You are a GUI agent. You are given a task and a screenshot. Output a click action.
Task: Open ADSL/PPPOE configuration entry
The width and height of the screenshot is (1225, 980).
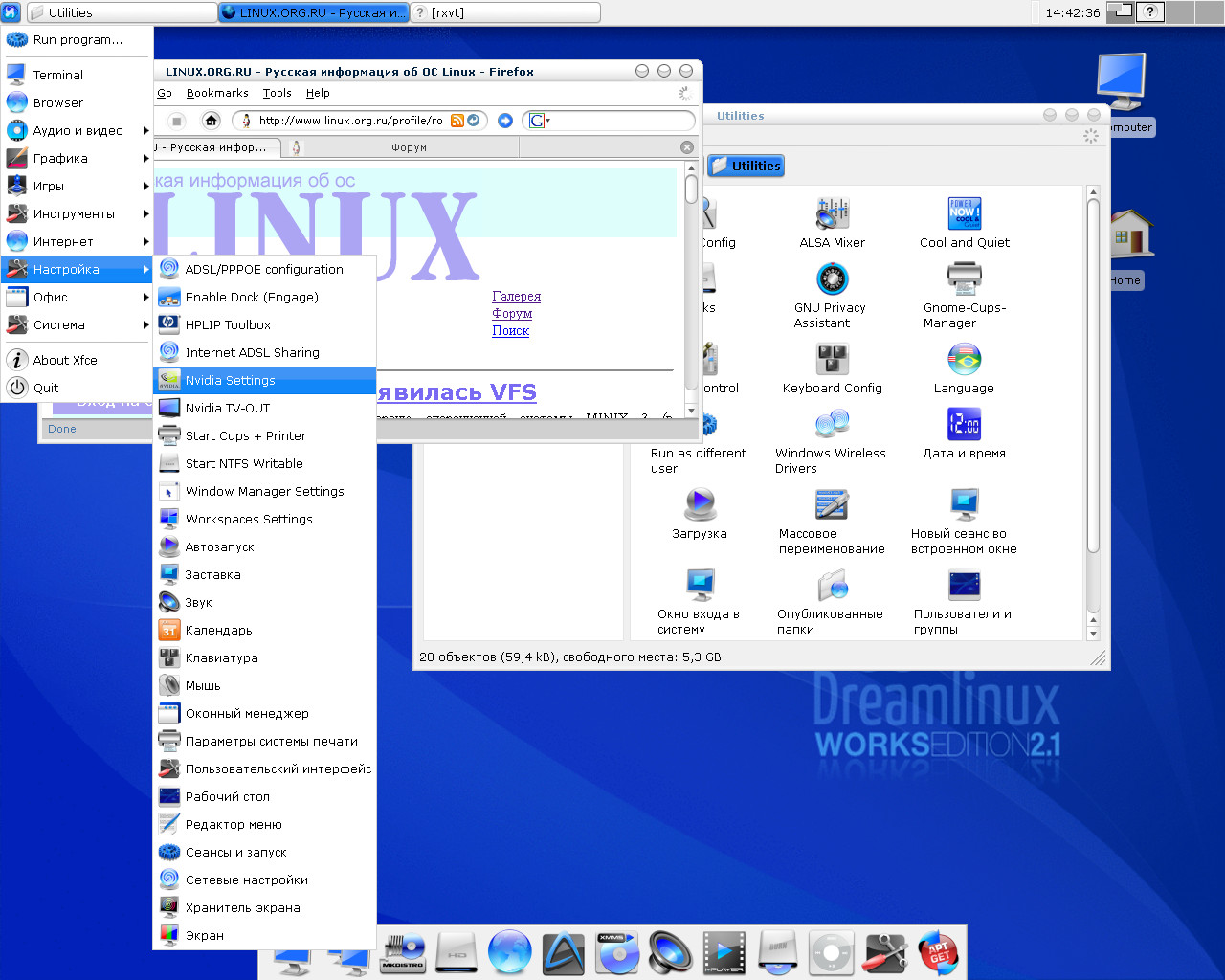pos(264,269)
